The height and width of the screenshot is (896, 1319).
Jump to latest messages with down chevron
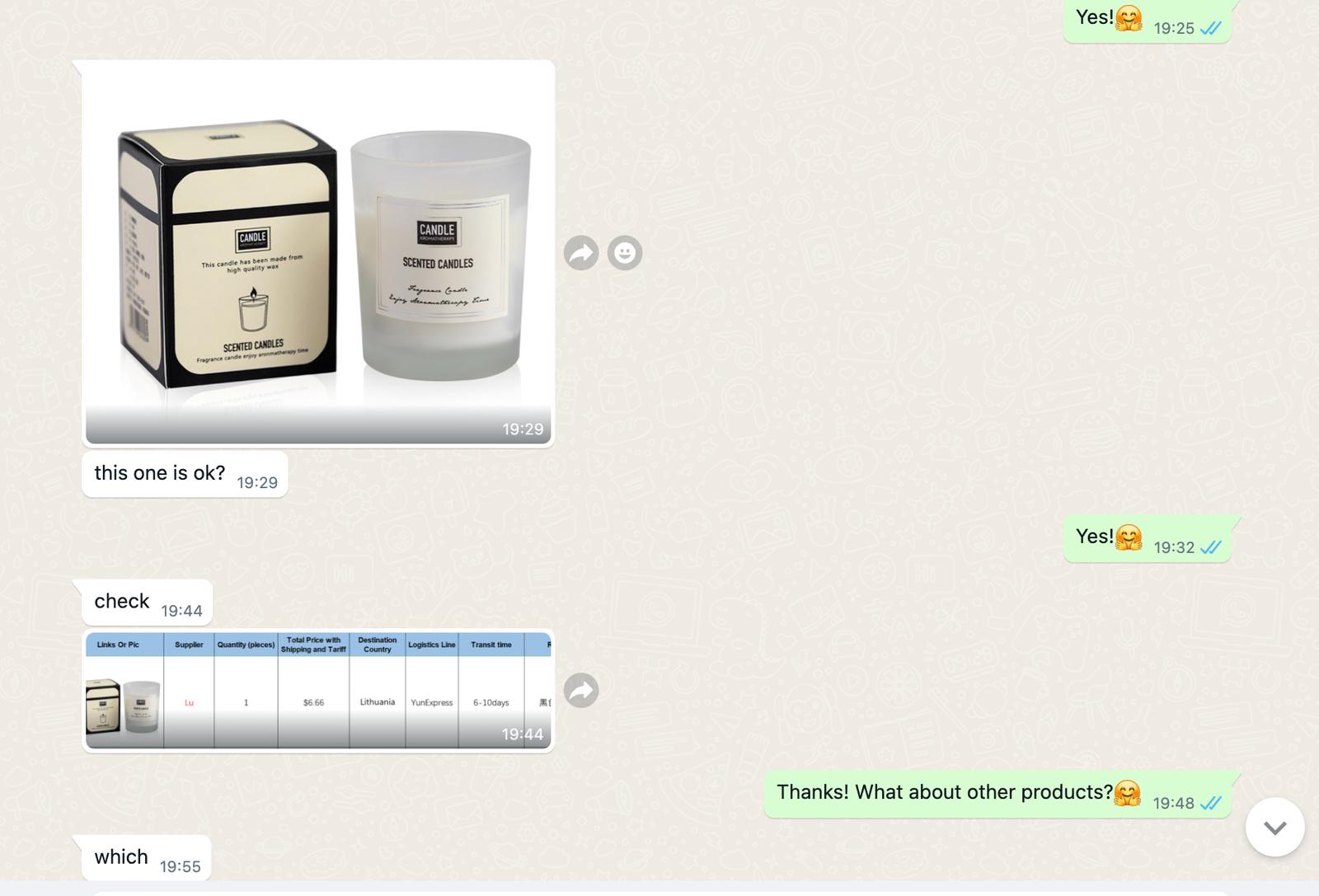(x=1274, y=827)
